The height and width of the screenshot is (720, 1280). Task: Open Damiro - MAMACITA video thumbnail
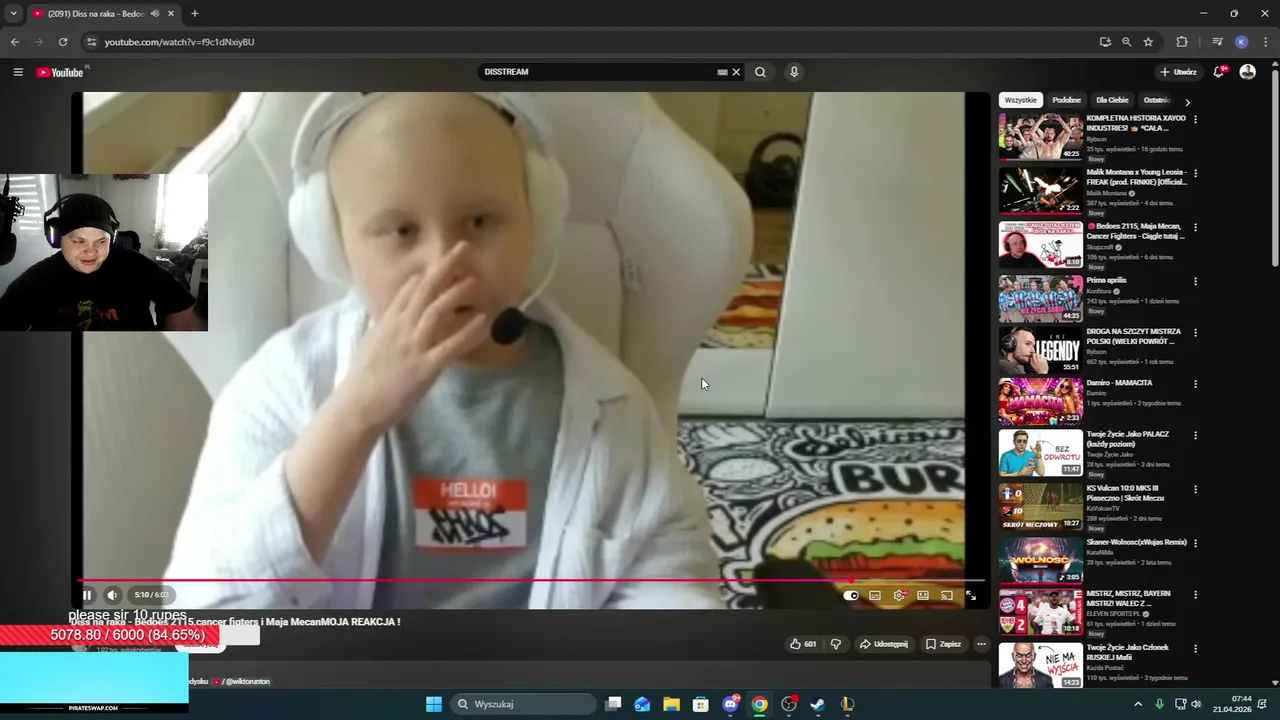click(1040, 401)
